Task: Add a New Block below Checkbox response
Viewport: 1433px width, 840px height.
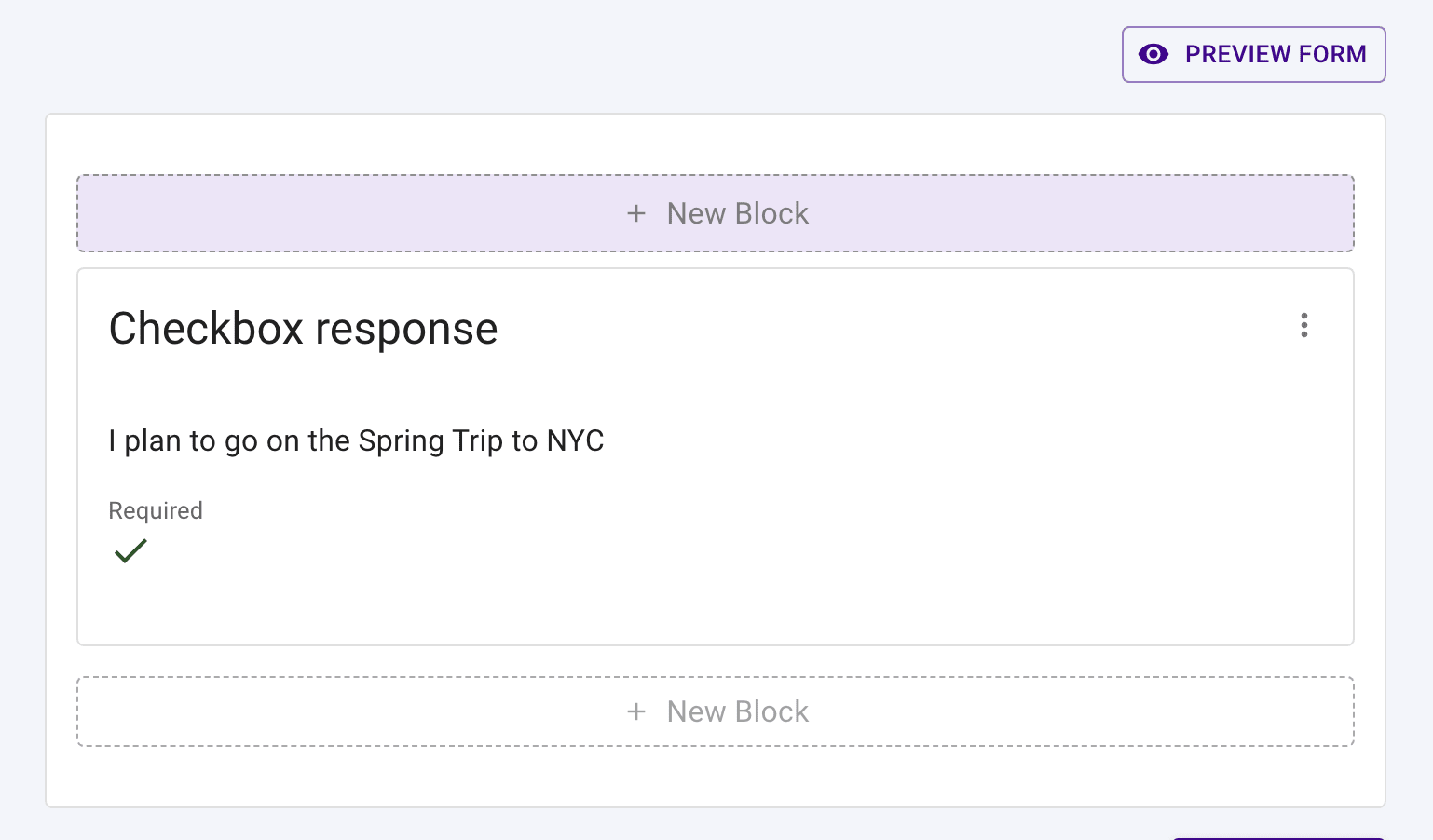Action: tap(715, 711)
